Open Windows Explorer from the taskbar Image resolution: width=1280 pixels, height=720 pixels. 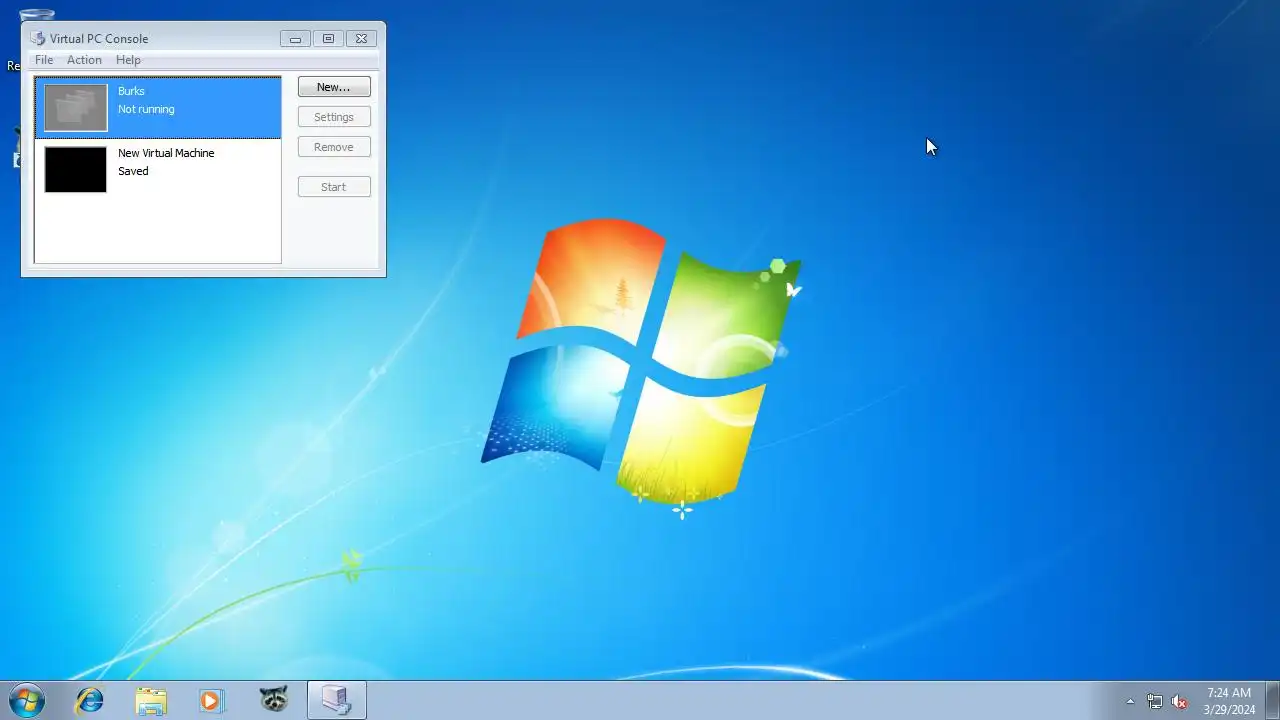[x=151, y=700]
